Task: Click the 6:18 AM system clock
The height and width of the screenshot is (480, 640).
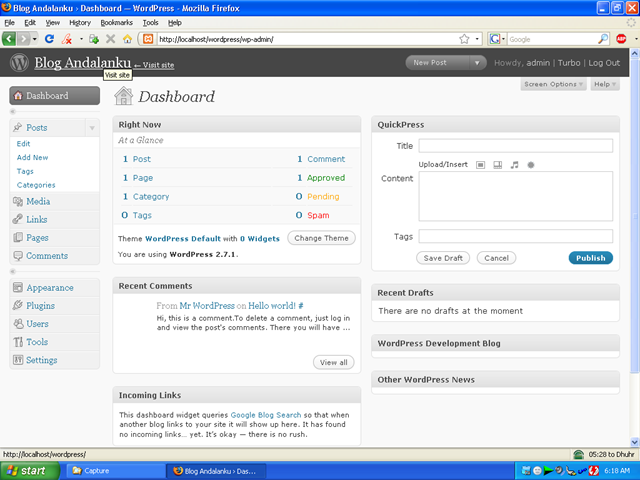Action: point(617,471)
